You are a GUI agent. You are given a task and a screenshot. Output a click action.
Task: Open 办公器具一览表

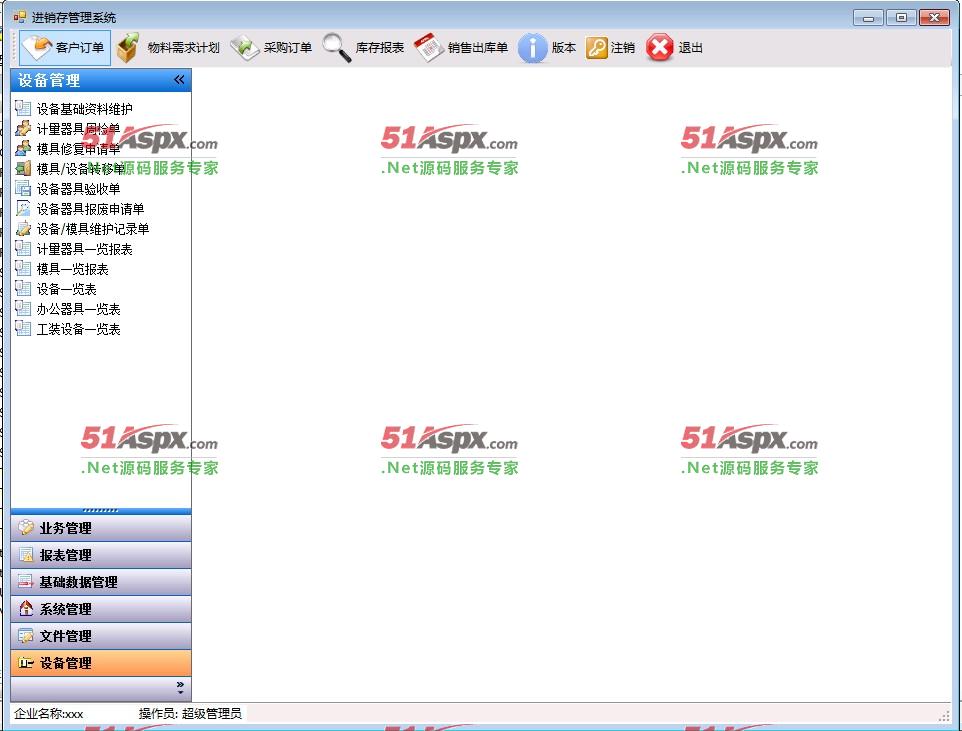click(x=79, y=309)
